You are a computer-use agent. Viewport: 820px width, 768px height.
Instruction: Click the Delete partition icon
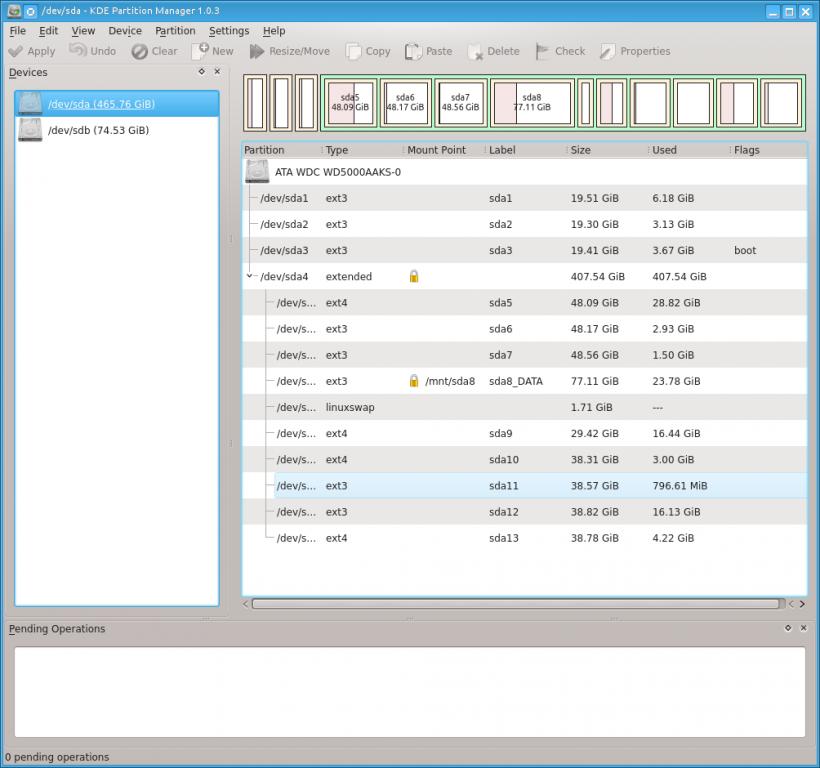pyautogui.click(x=475, y=51)
